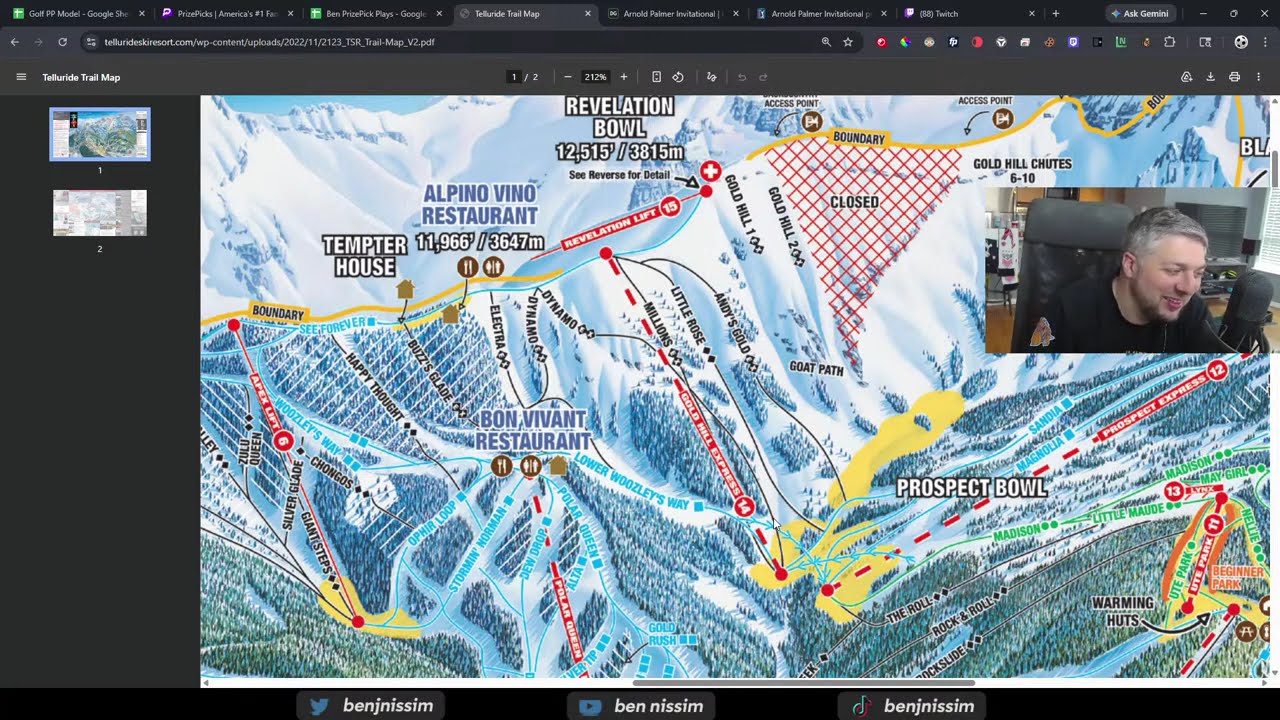Viewport: 1280px width, 720px height.
Task: Rotate the PDF counterclockwise
Action: coord(678,77)
